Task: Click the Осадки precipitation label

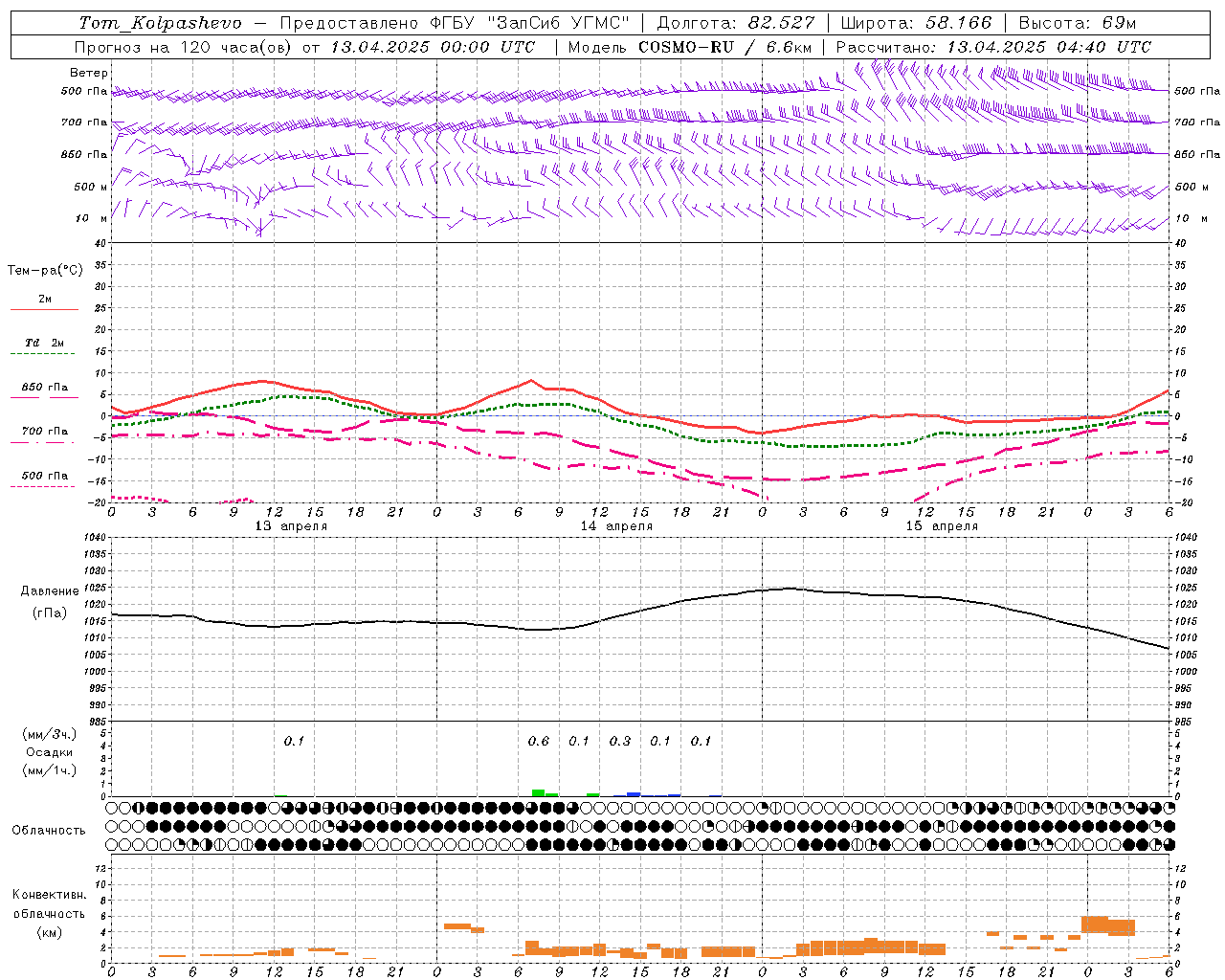Action: click(x=50, y=752)
